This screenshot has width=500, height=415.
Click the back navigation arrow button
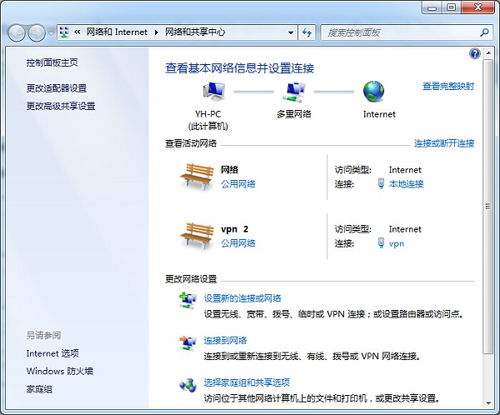(x=17, y=33)
